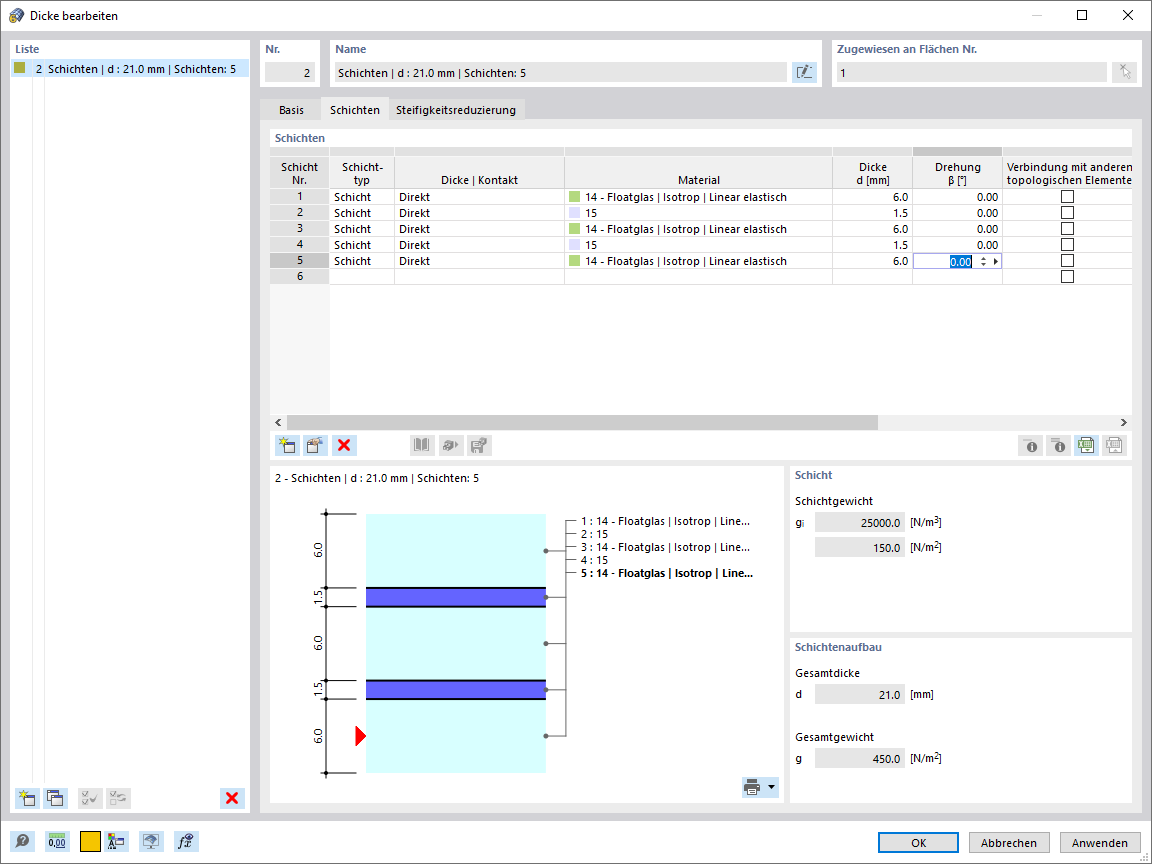Create new thickness icon in Liste panel
The height and width of the screenshot is (864, 1152).
point(27,798)
